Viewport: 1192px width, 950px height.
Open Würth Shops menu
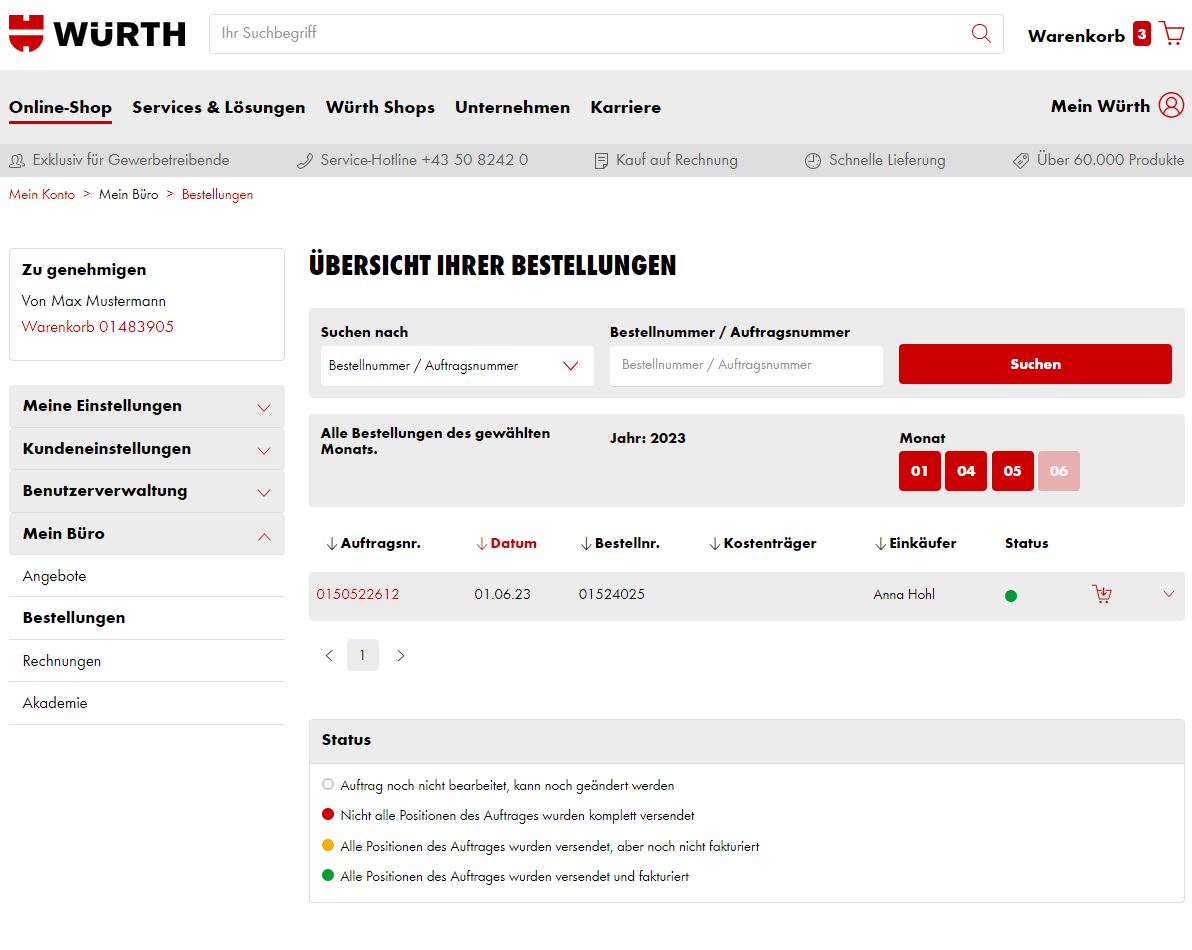pos(380,107)
